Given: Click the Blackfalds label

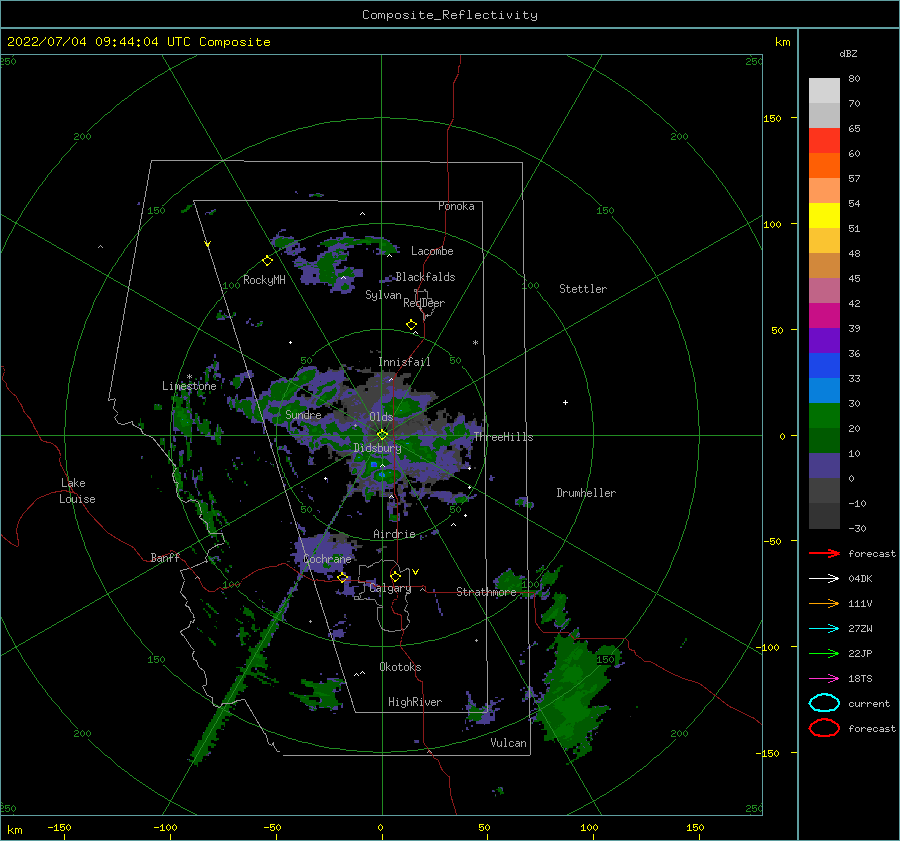Looking at the screenshot, I should 425,277.
